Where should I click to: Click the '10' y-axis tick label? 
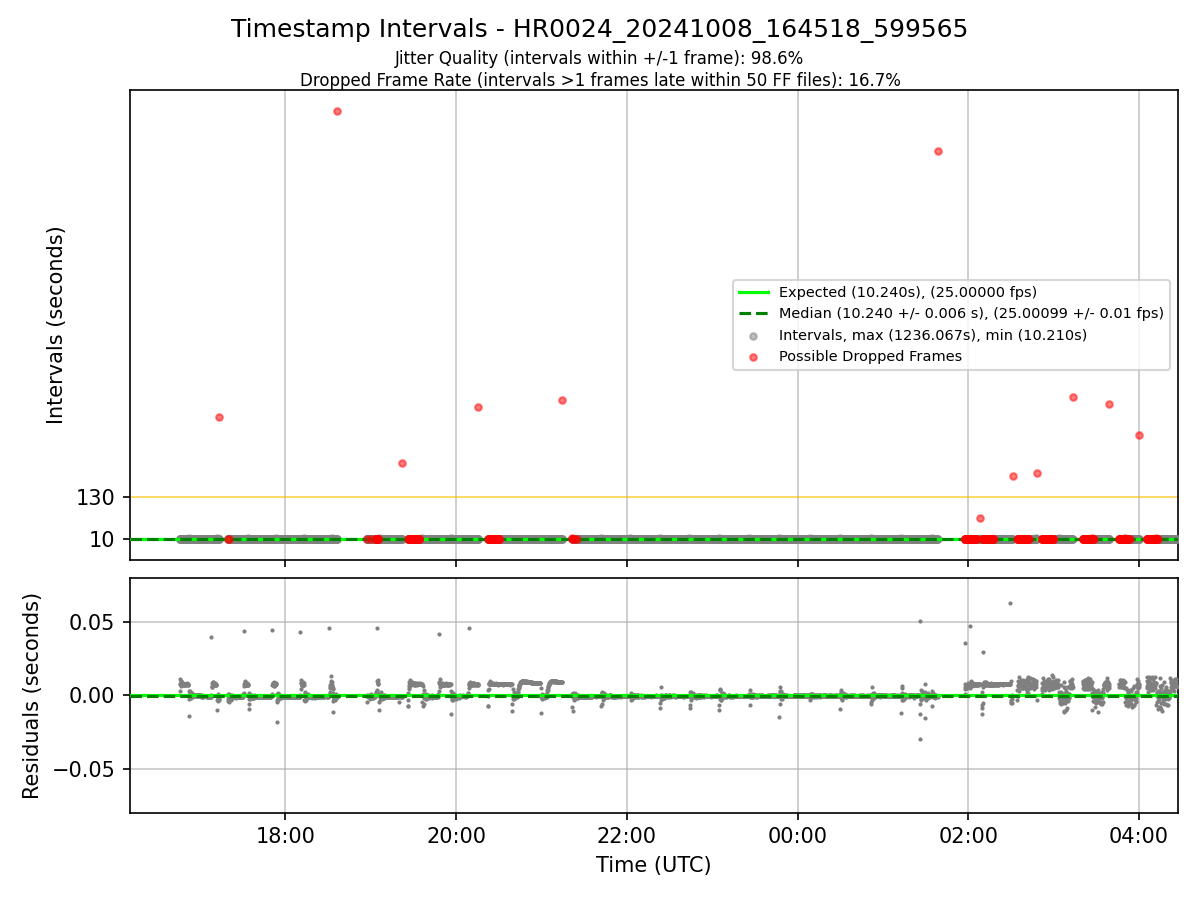point(103,540)
